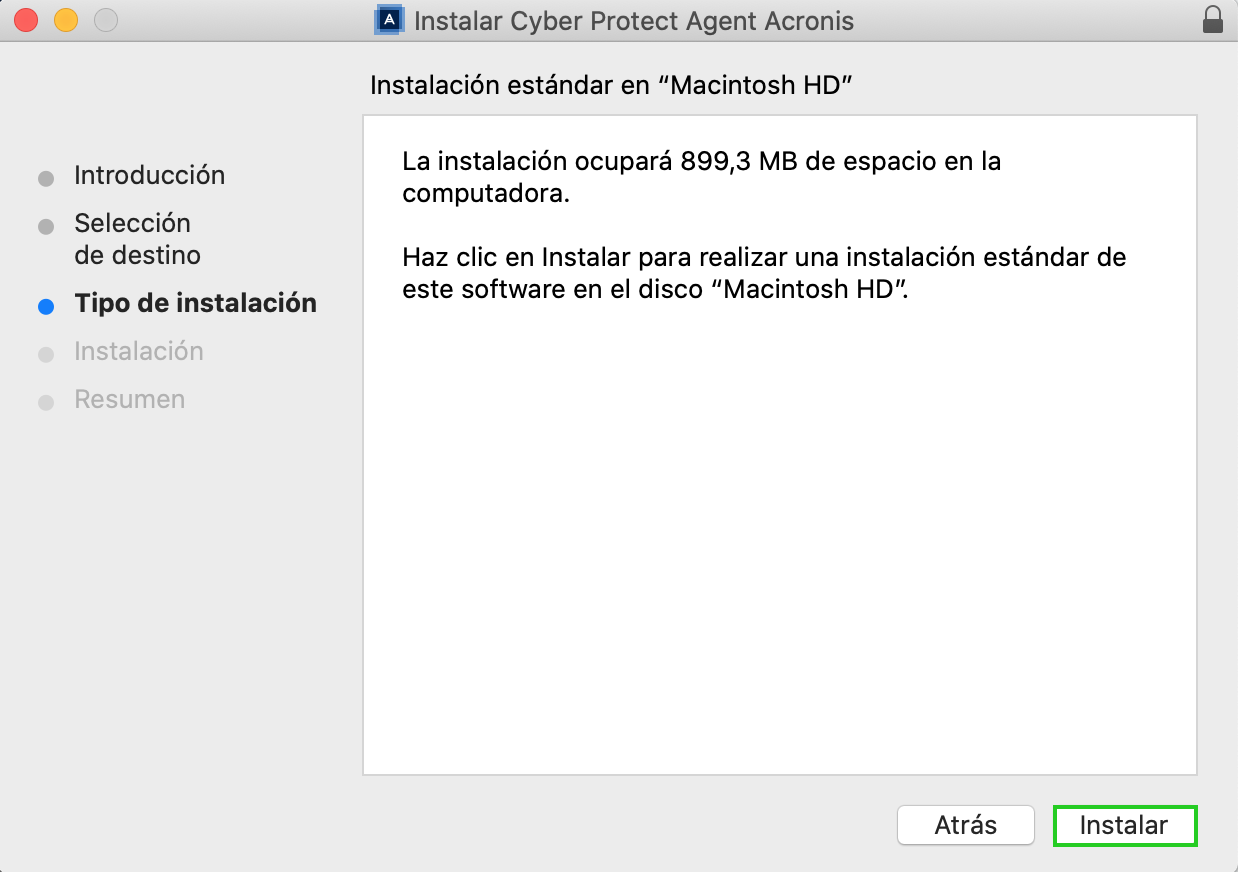
Task: Select the Introducción step in sidebar
Action: click(x=150, y=175)
